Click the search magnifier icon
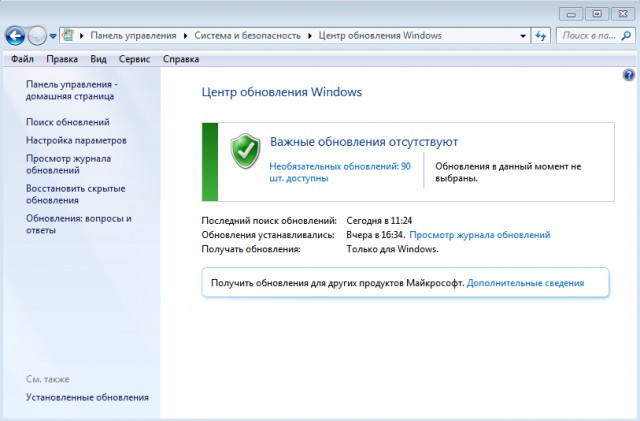This screenshot has width=640, height=421. pos(626,36)
